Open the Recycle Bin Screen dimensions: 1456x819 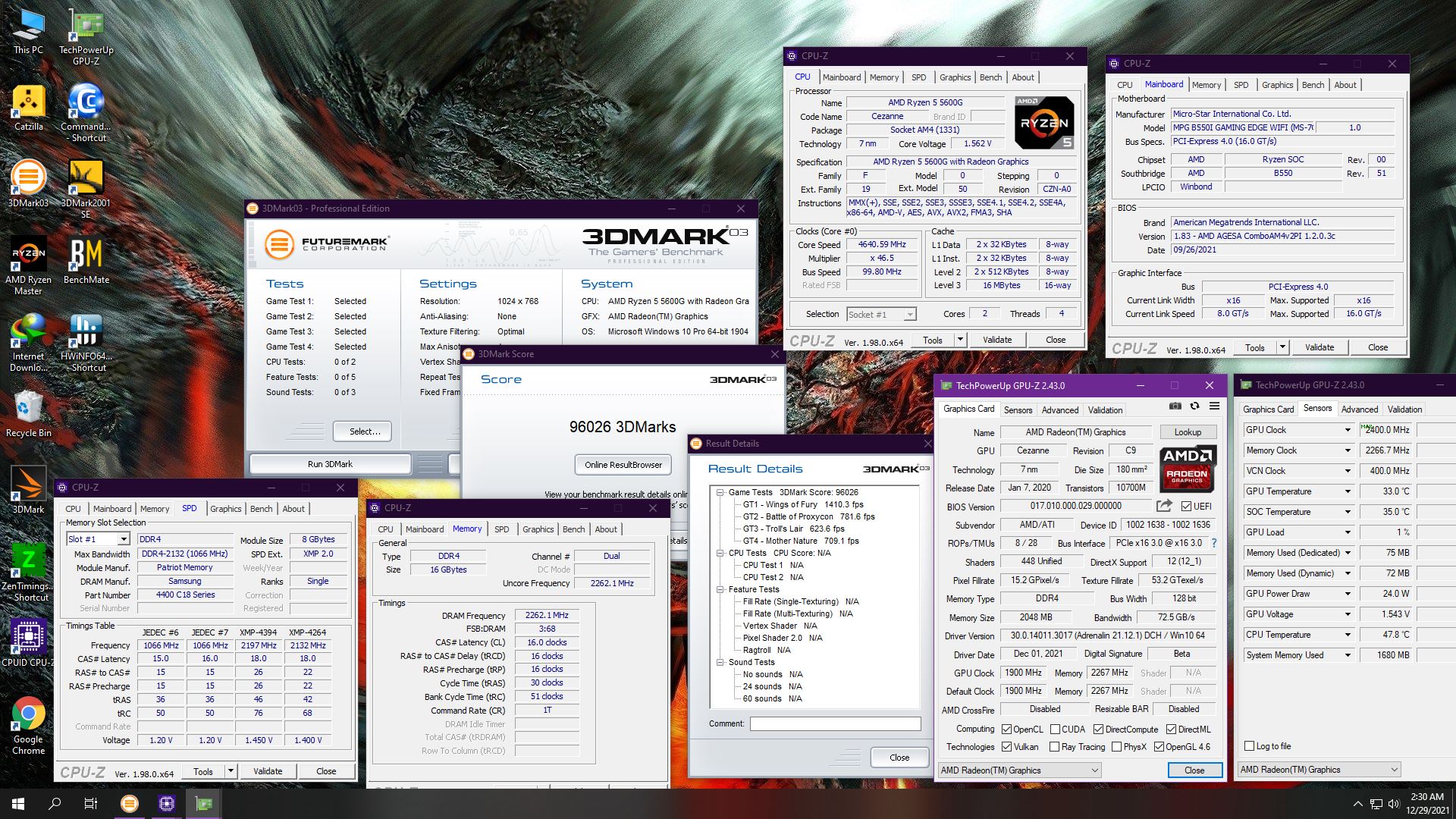(x=28, y=414)
